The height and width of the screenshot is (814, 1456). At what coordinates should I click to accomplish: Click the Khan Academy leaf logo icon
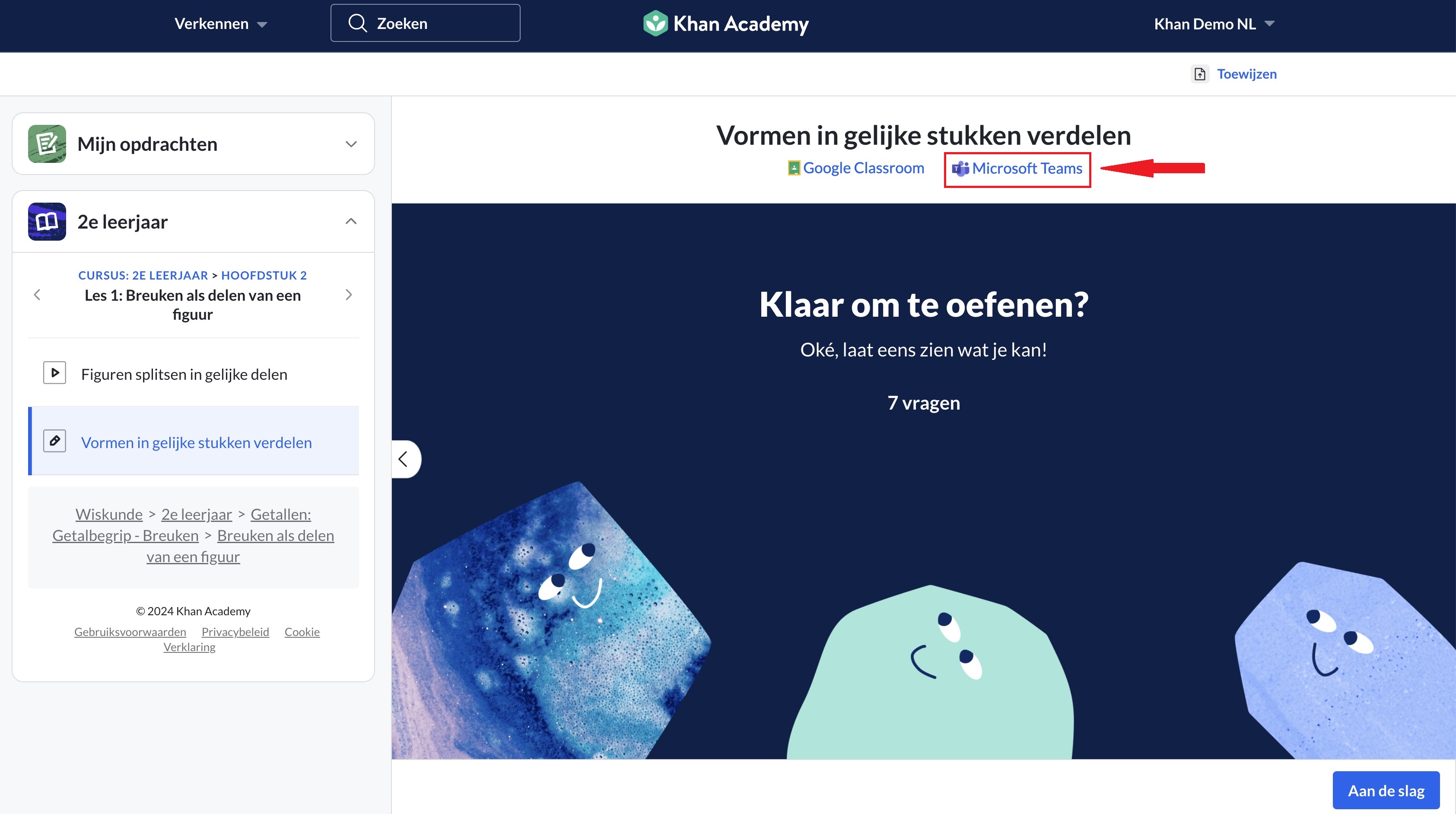655,24
